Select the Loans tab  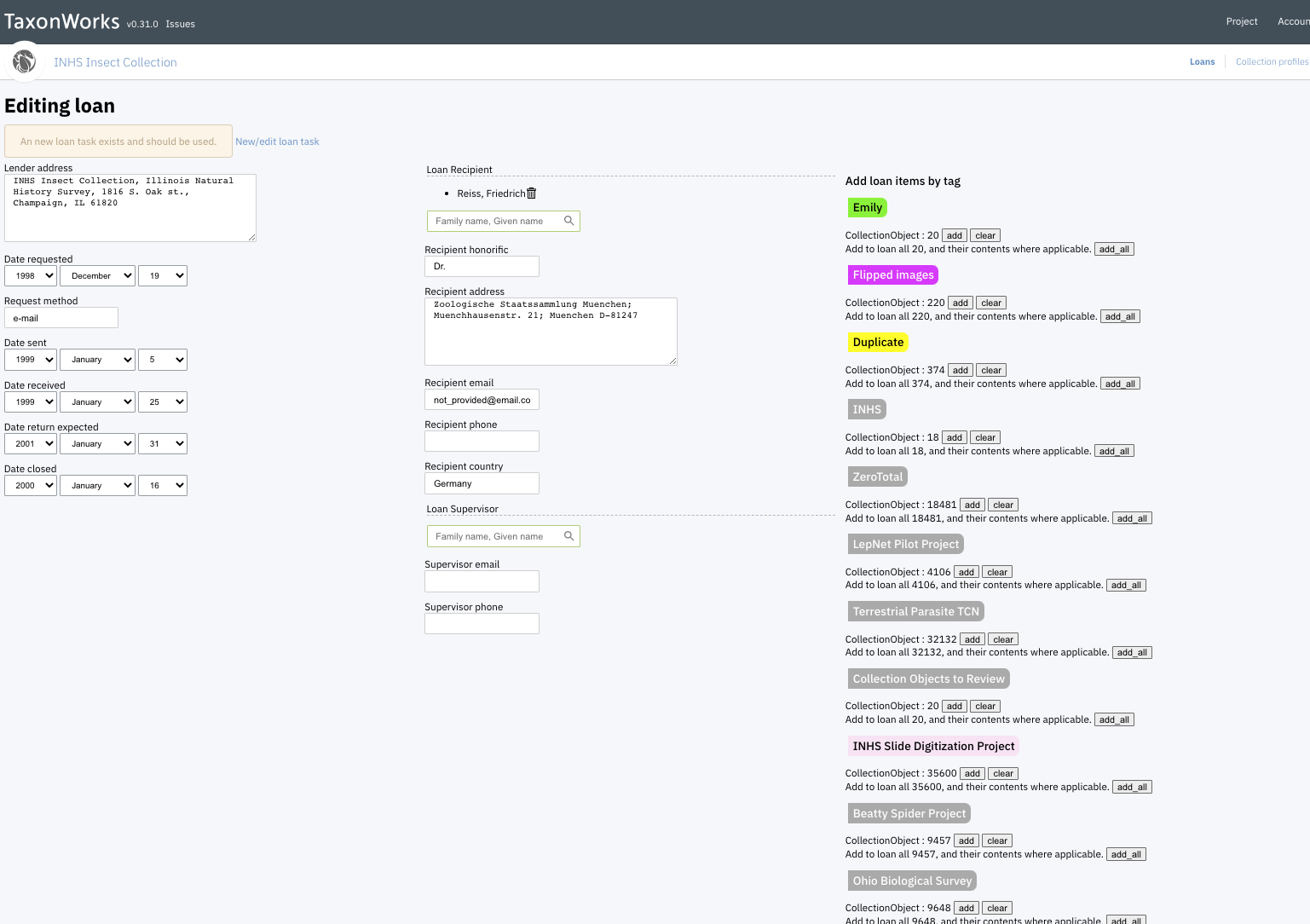1202,61
